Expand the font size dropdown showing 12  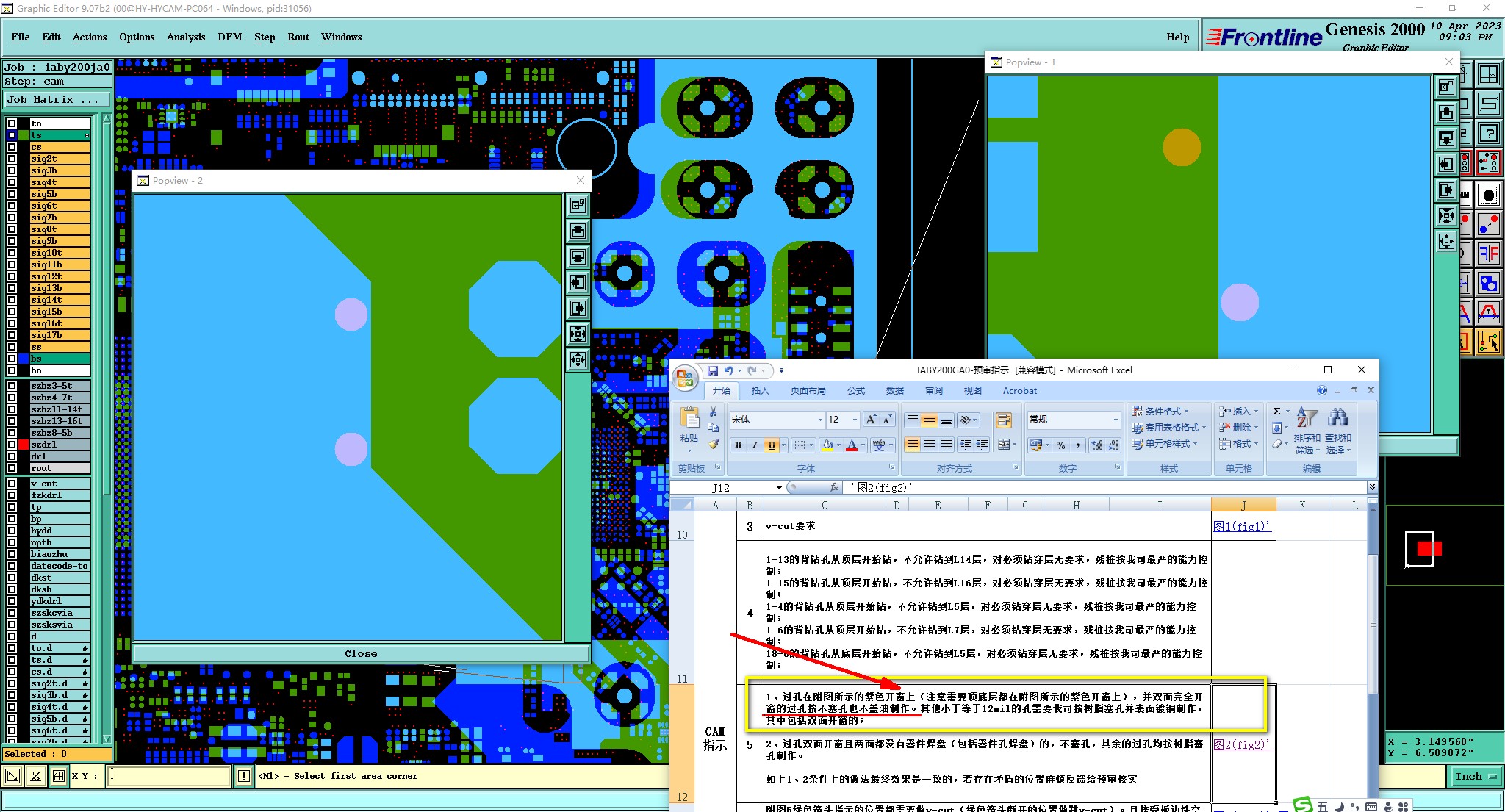855,420
